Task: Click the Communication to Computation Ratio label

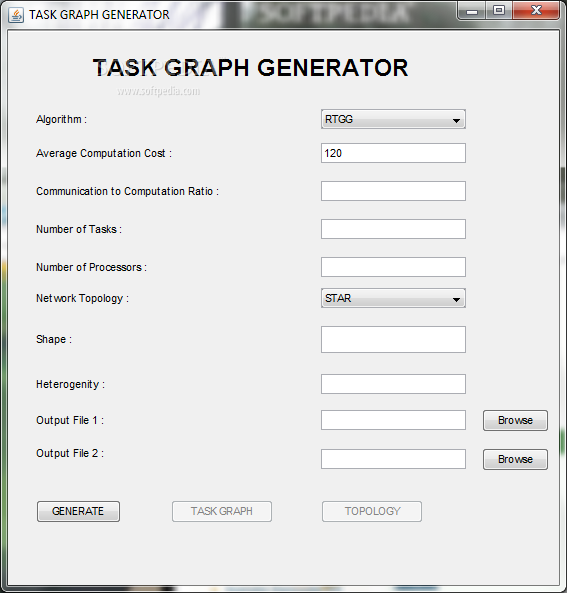Action: pyautogui.click(x=127, y=191)
